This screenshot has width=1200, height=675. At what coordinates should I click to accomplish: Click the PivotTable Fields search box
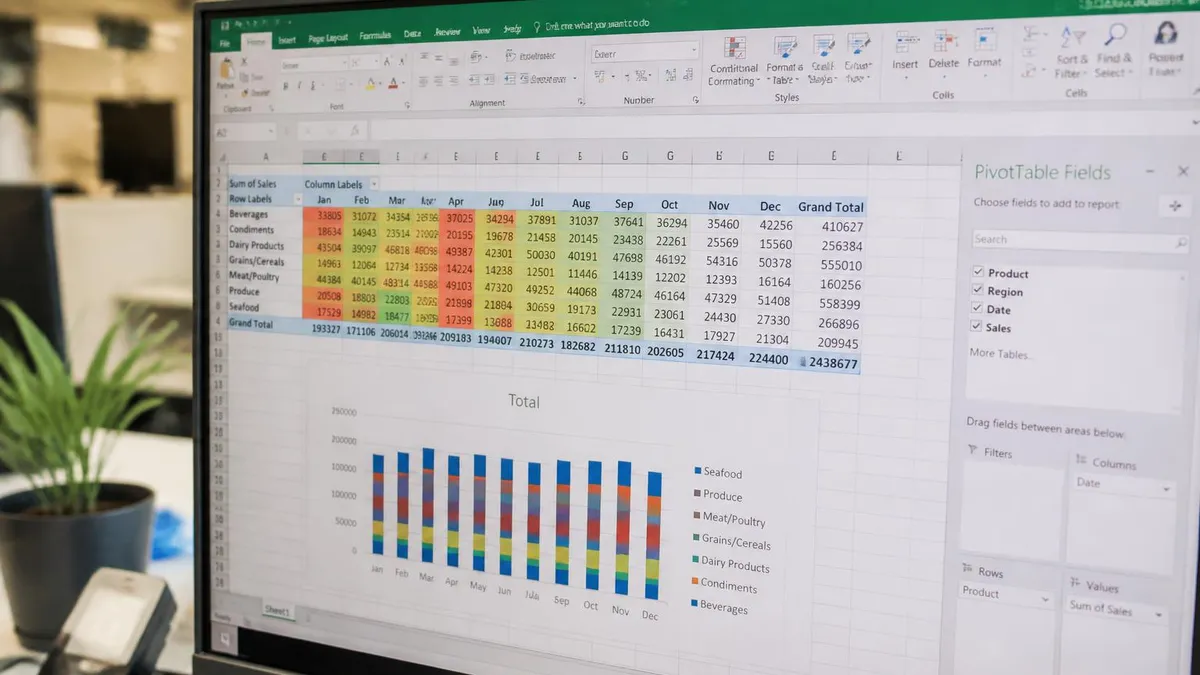(1080, 241)
